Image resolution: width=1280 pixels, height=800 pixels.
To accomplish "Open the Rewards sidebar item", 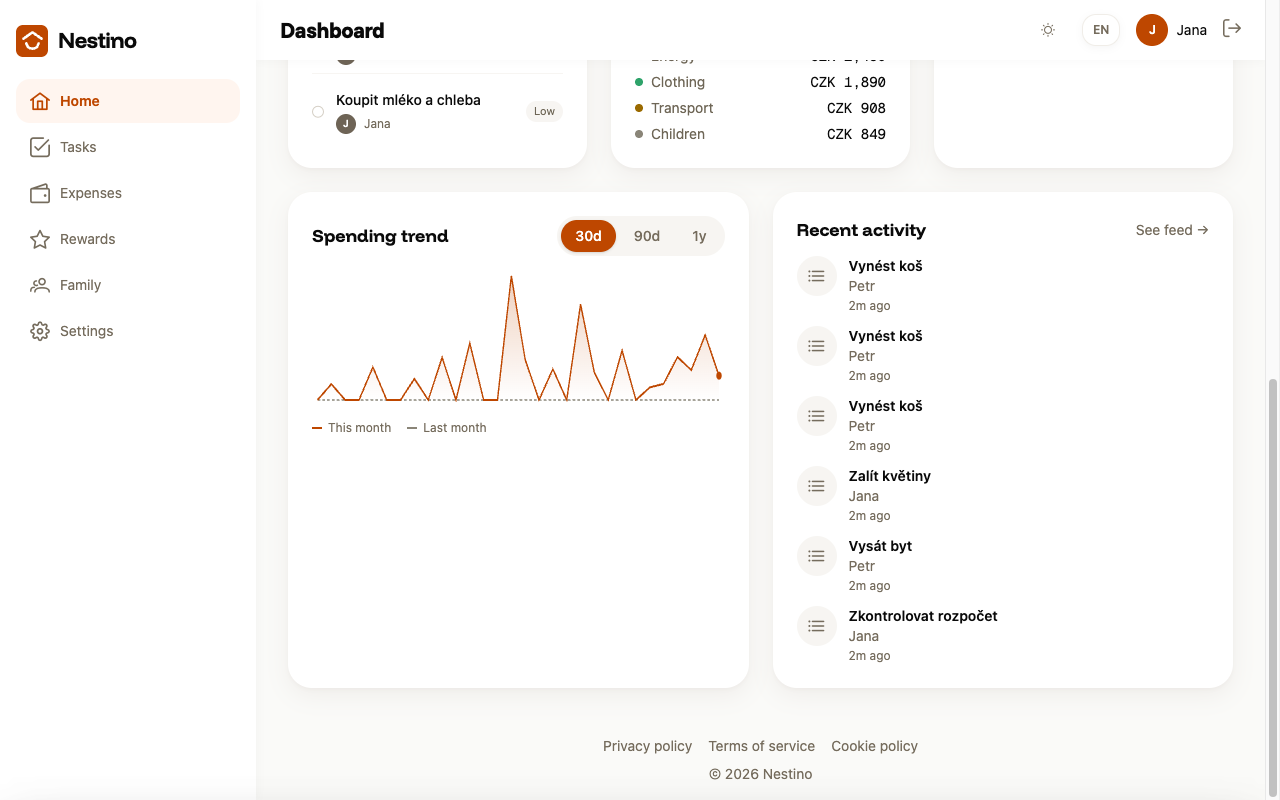I will [128, 239].
